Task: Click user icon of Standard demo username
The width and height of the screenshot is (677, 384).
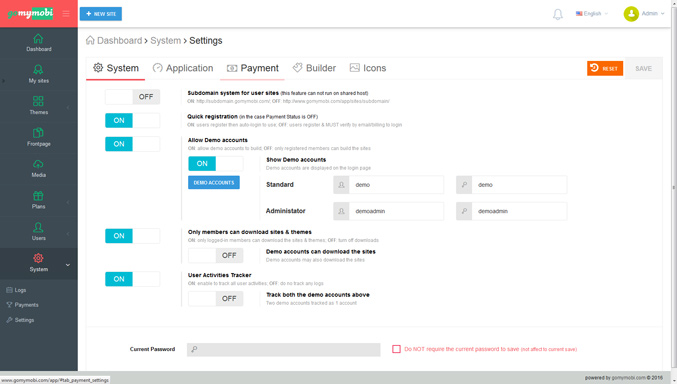Action: [341, 185]
